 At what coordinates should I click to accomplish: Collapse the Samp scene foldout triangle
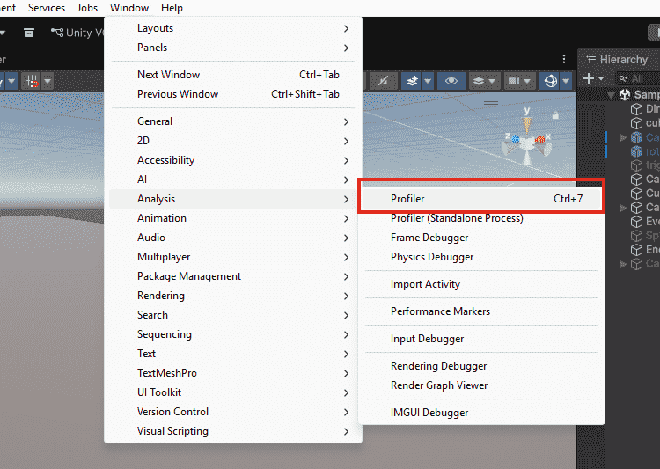pyautogui.click(x=612, y=95)
